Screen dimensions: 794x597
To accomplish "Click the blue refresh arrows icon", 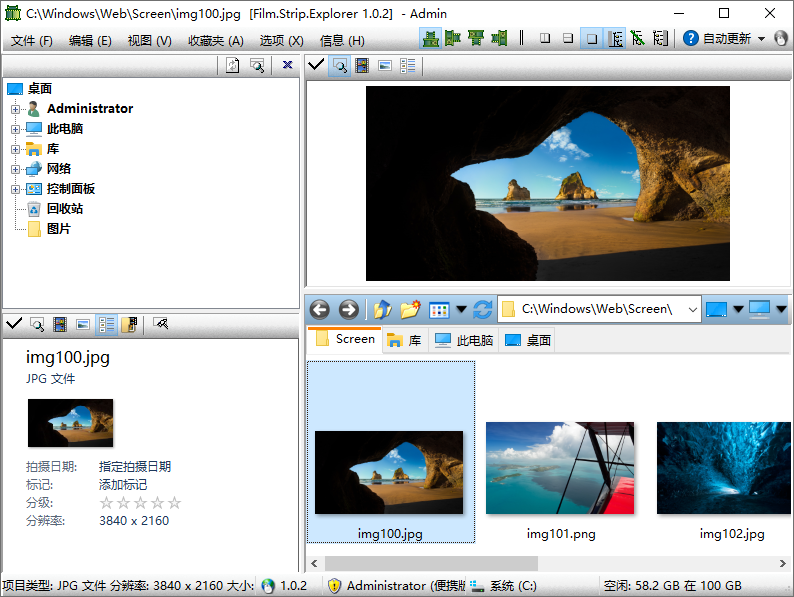I will tap(483, 309).
